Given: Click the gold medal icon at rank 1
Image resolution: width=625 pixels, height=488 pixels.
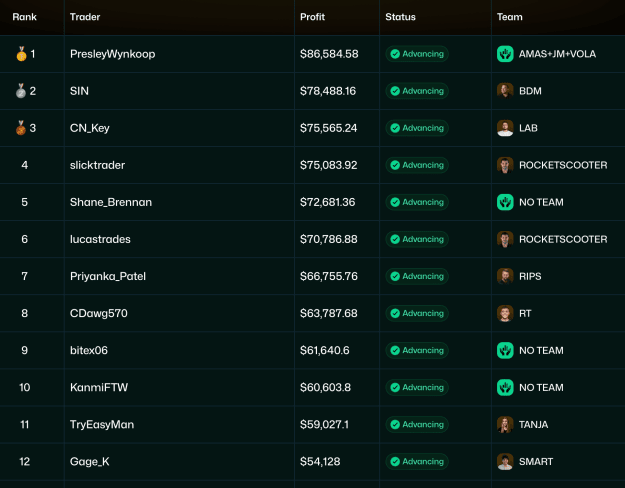Looking at the screenshot, I should point(22,54).
